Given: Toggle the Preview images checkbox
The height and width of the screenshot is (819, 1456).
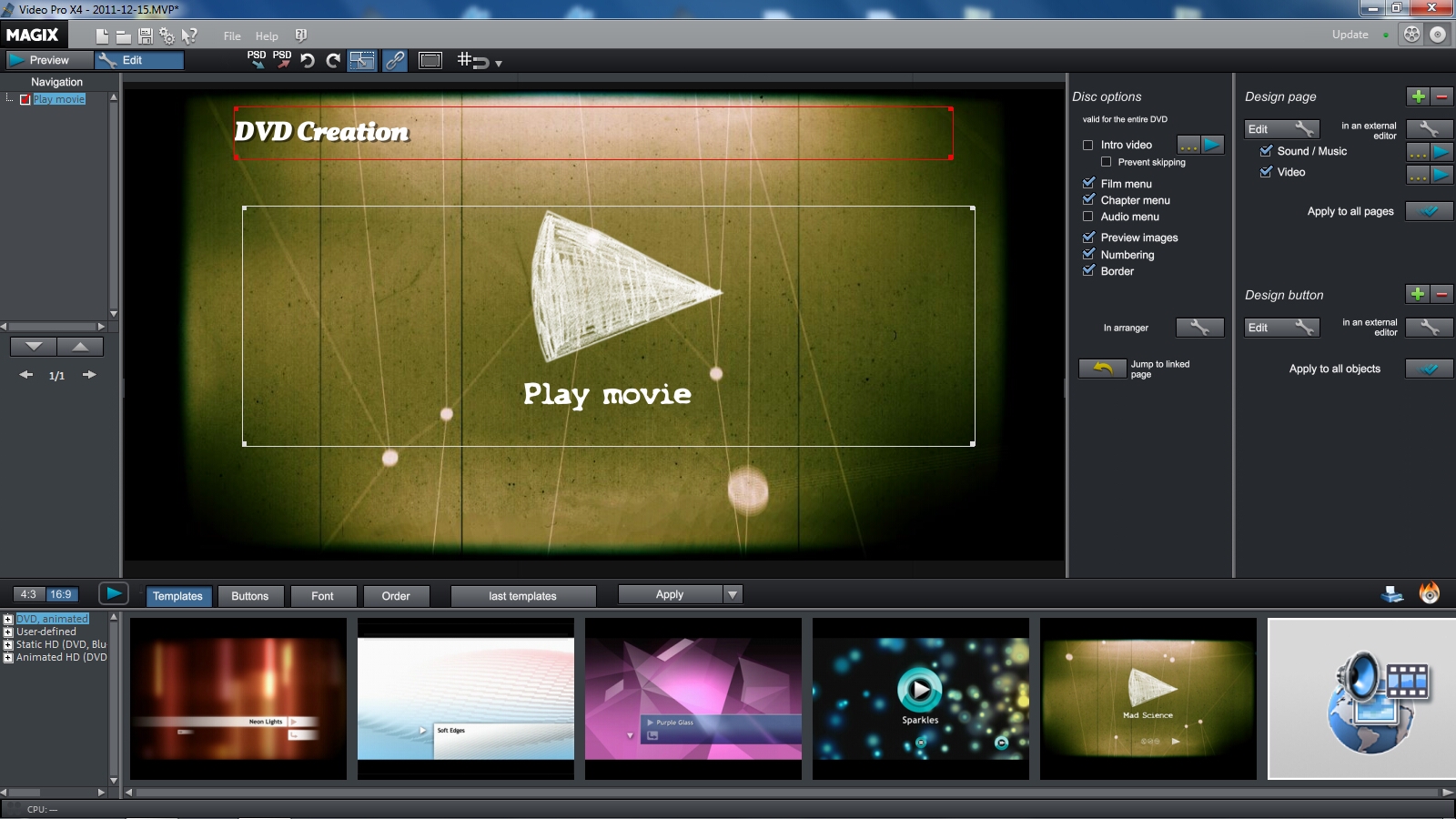Looking at the screenshot, I should [1087, 237].
